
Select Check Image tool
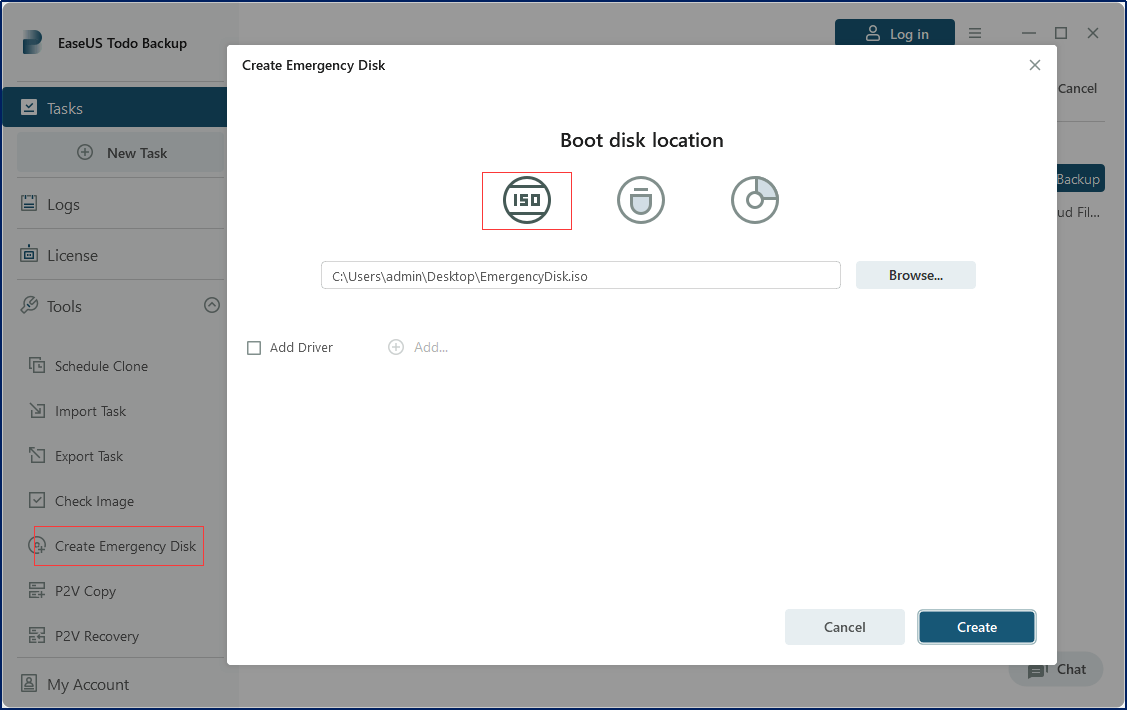[x=94, y=501]
